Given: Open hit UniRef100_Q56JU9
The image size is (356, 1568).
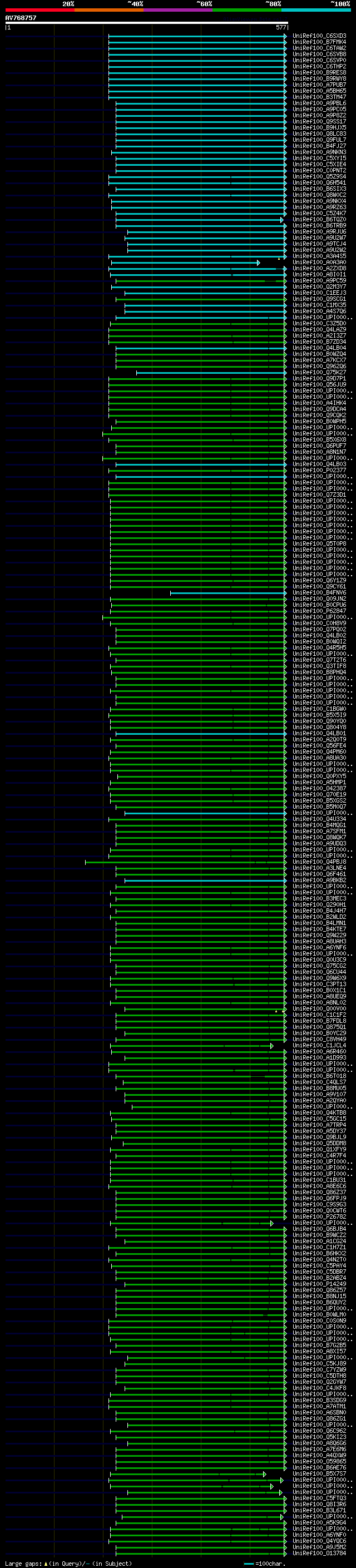Looking at the screenshot, I should 319,385.
